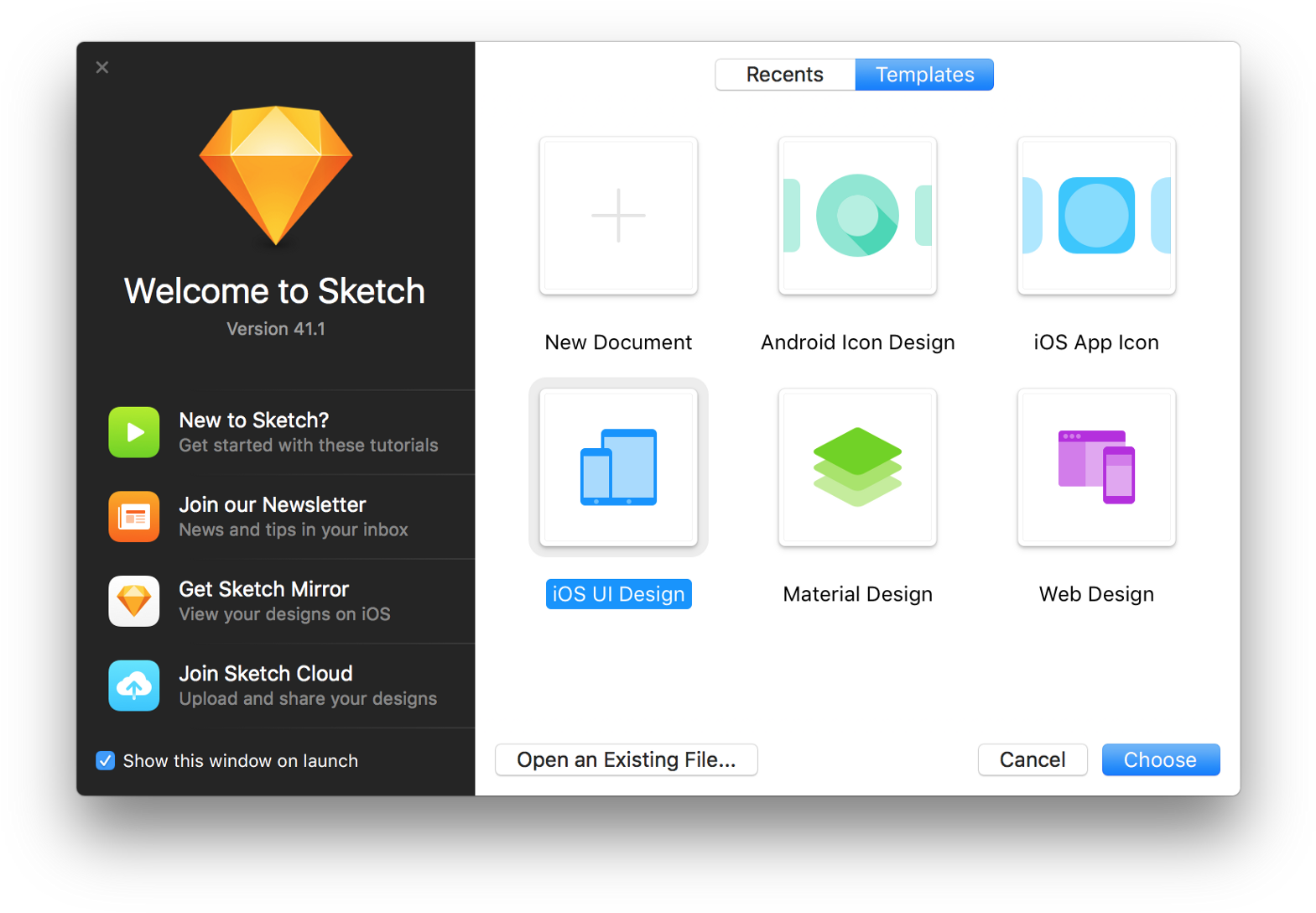Viewport: 1316px width, 913px height.
Task: Click the Welcome to Sketch heading
Action: [x=275, y=291]
